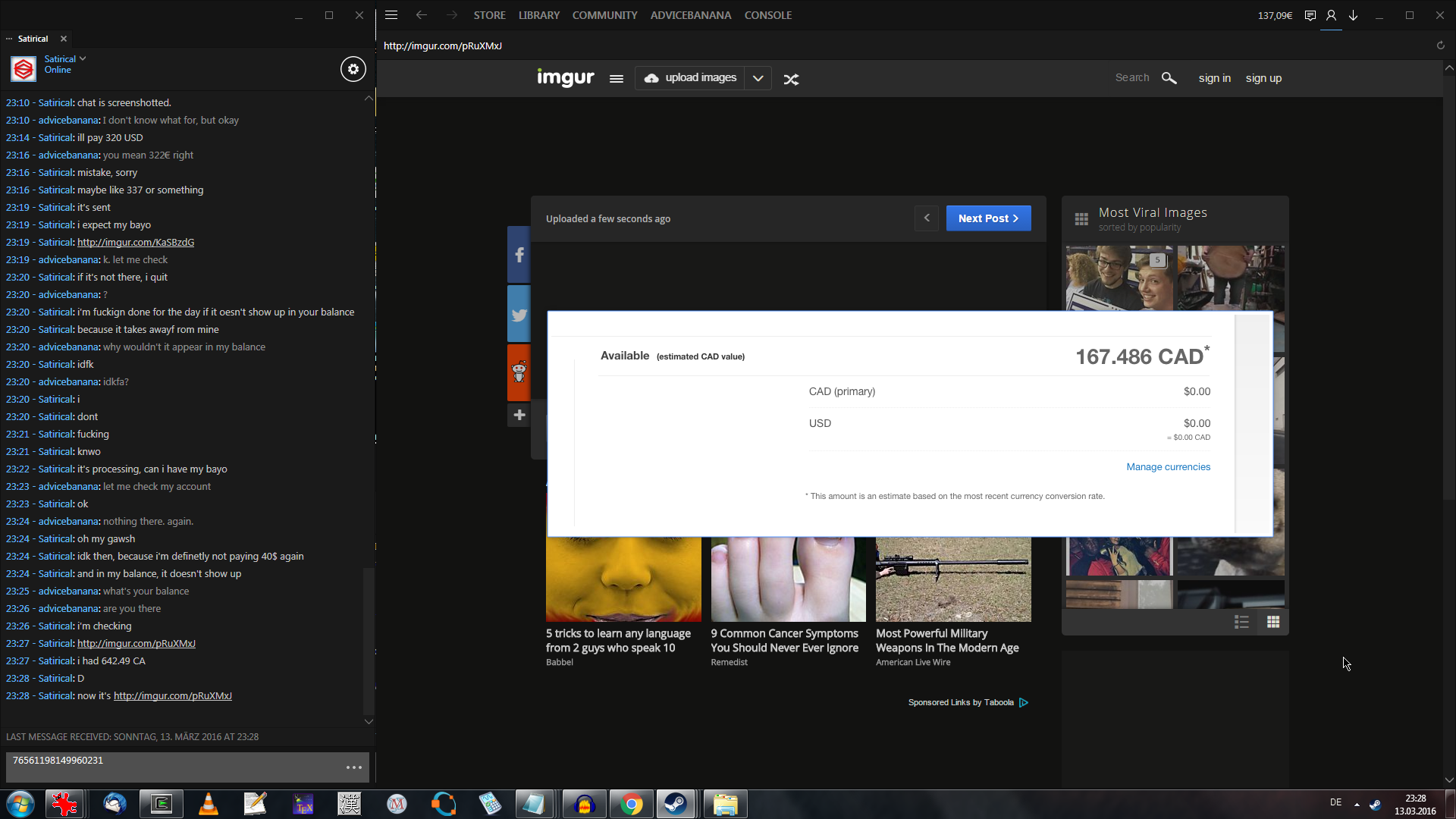The width and height of the screenshot is (1456, 819).
Task: Expand upload images dropdown arrow
Action: (x=758, y=78)
